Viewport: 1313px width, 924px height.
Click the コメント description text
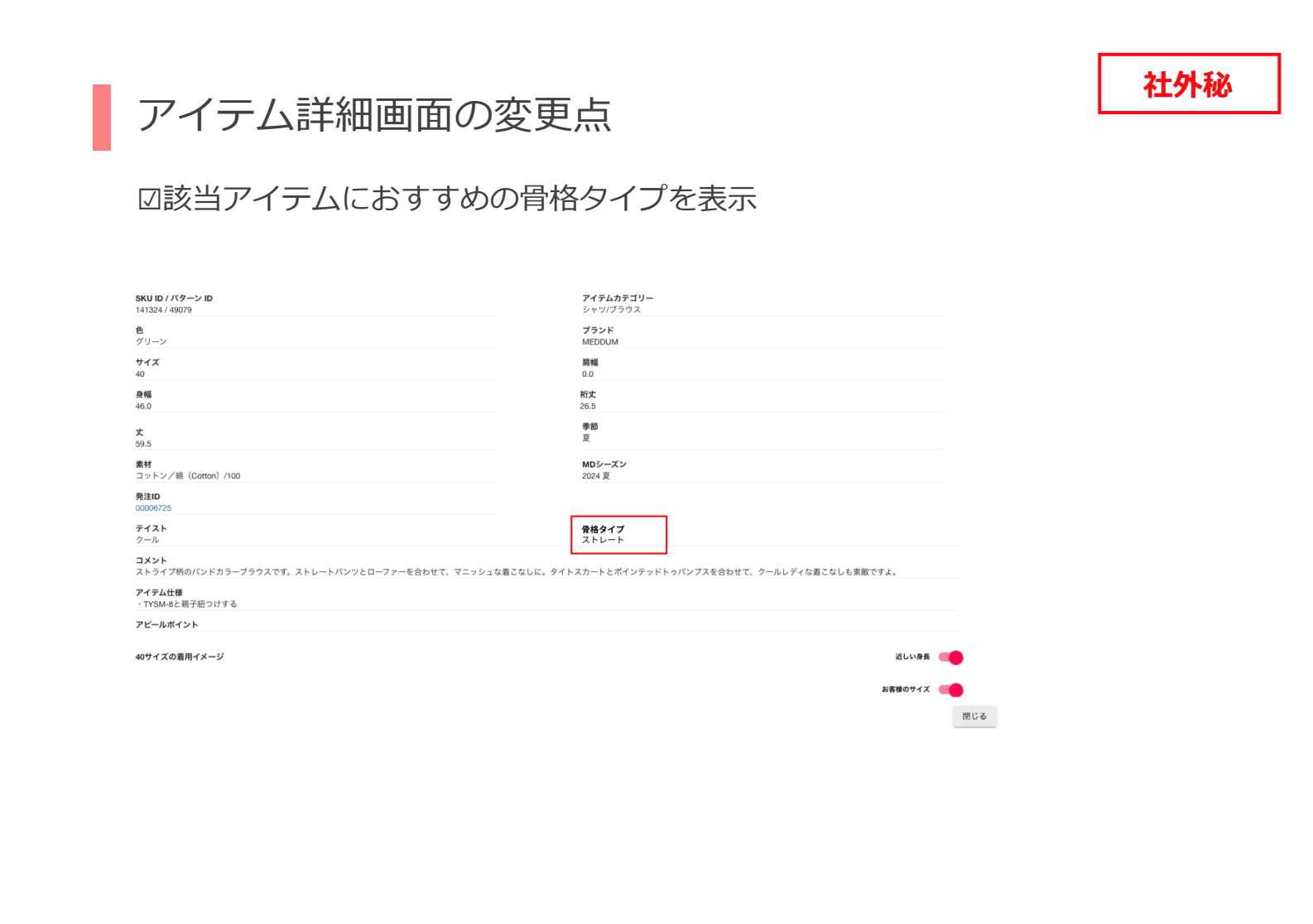(516, 572)
